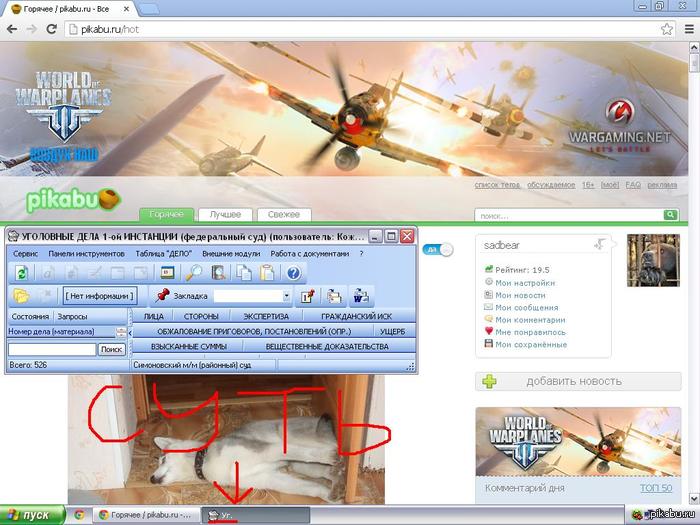Open the FAQ link on pikabu
This screenshot has width=700, height=525.
tap(633, 185)
